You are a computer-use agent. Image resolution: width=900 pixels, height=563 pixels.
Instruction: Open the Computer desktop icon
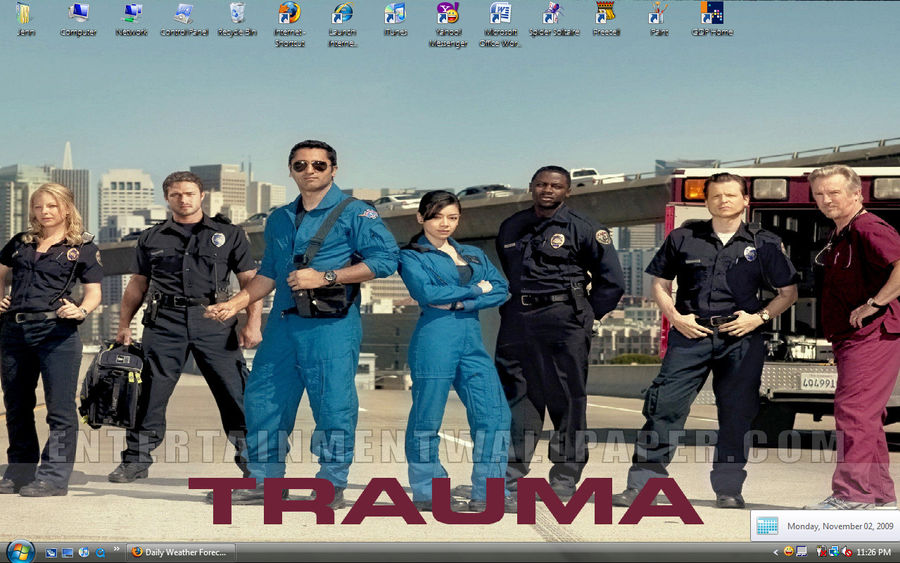(x=78, y=19)
